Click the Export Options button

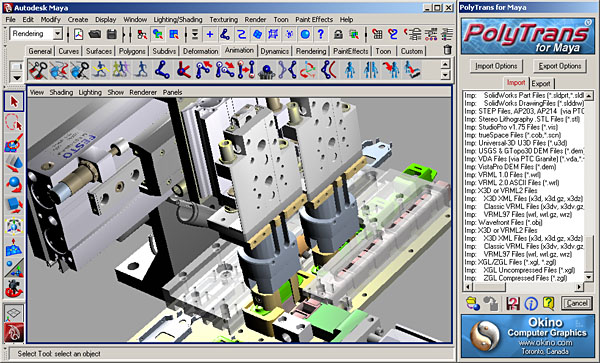pyautogui.click(x=560, y=66)
